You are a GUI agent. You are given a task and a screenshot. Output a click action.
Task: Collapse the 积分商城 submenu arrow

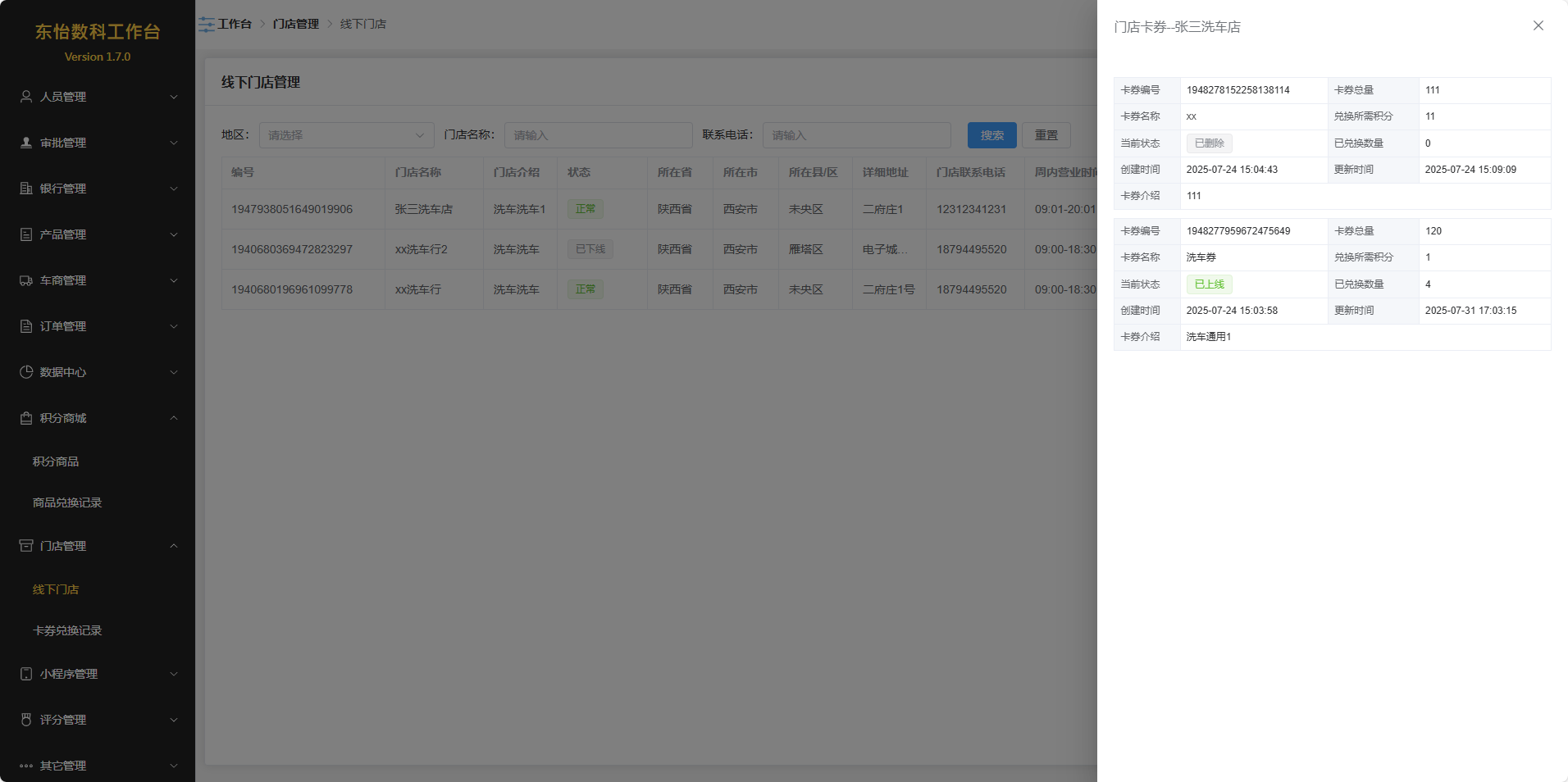(x=174, y=418)
